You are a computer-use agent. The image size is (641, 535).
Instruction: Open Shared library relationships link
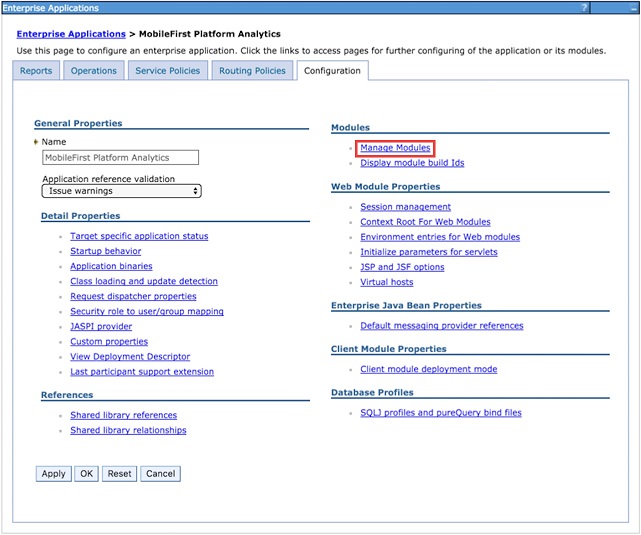pyautogui.click(x=128, y=430)
